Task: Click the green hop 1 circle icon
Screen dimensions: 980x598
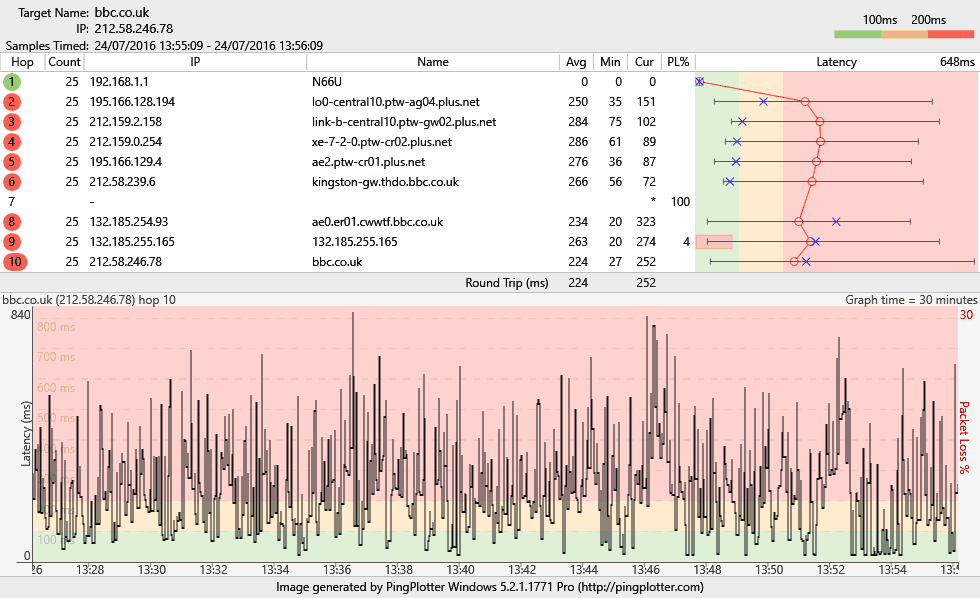Action: click(12, 82)
